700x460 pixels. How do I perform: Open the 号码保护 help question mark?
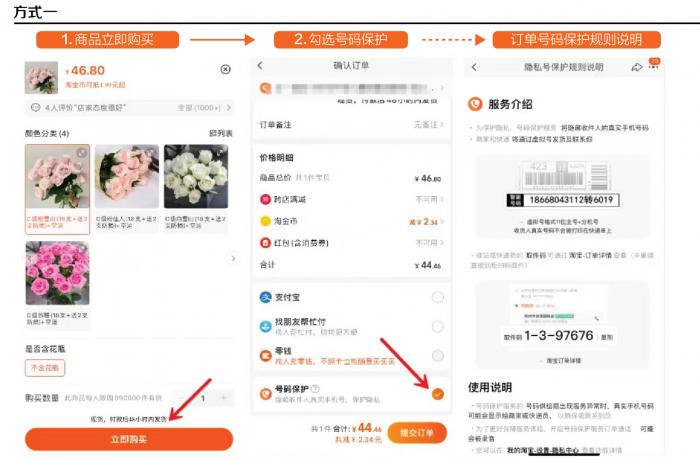click(x=315, y=389)
